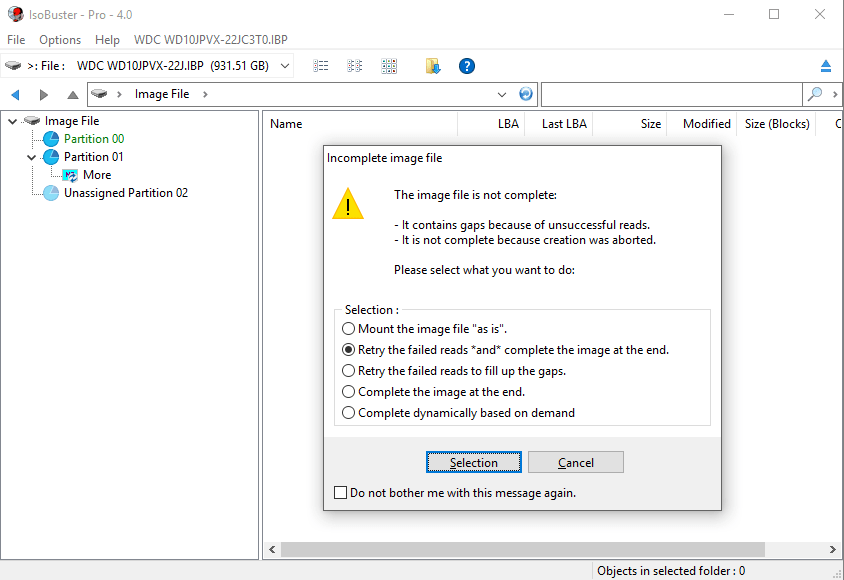Image resolution: width=844 pixels, height=580 pixels.
Task: Sort by the Size (Blocks) column header
Action: pos(777,124)
